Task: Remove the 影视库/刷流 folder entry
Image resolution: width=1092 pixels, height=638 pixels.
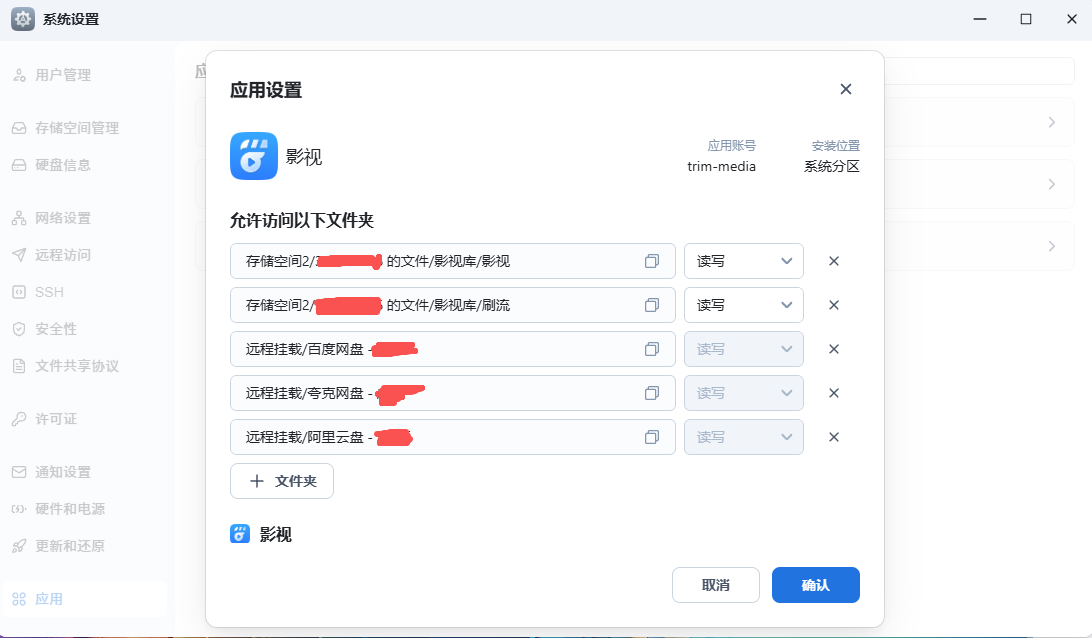Action: point(834,305)
